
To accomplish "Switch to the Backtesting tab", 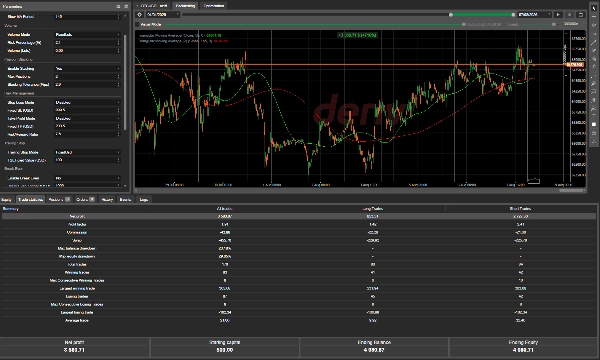I will [186, 5].
